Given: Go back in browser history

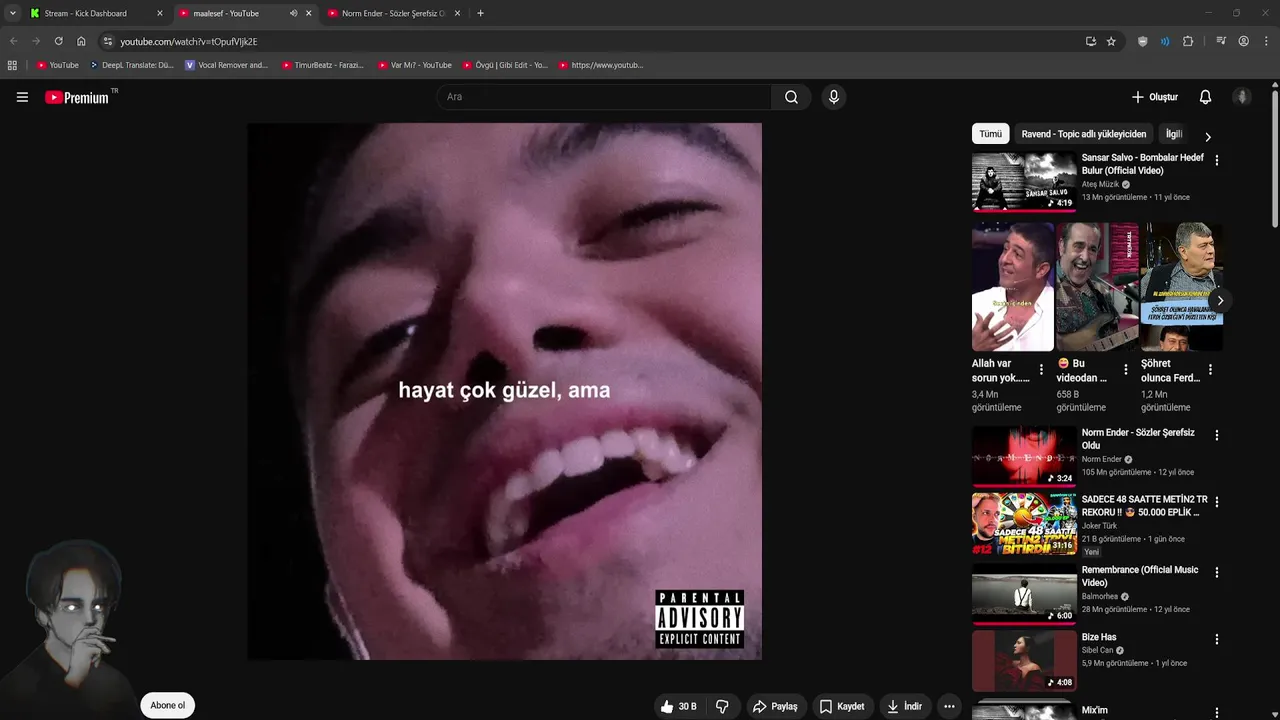Looking at the screenshot, I should coord(13,41).
